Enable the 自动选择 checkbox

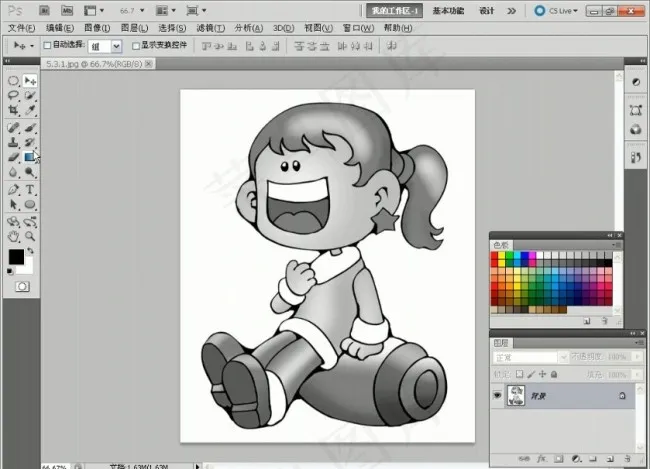click(x=47, y=46)
